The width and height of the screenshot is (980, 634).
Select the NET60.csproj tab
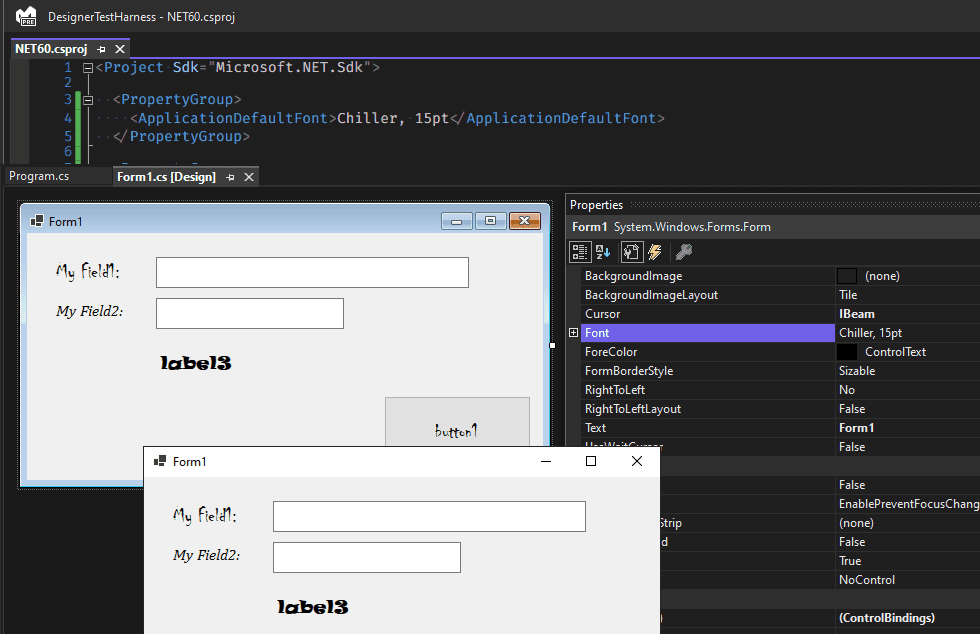[x=51, y=49]
